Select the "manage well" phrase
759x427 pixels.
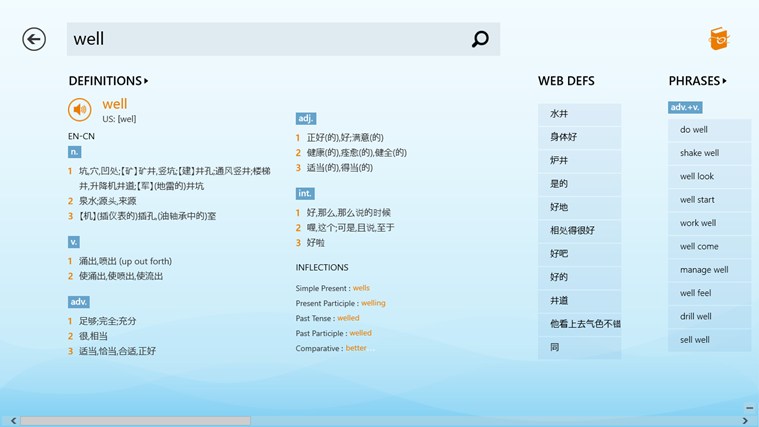click(x=704, y=270)
